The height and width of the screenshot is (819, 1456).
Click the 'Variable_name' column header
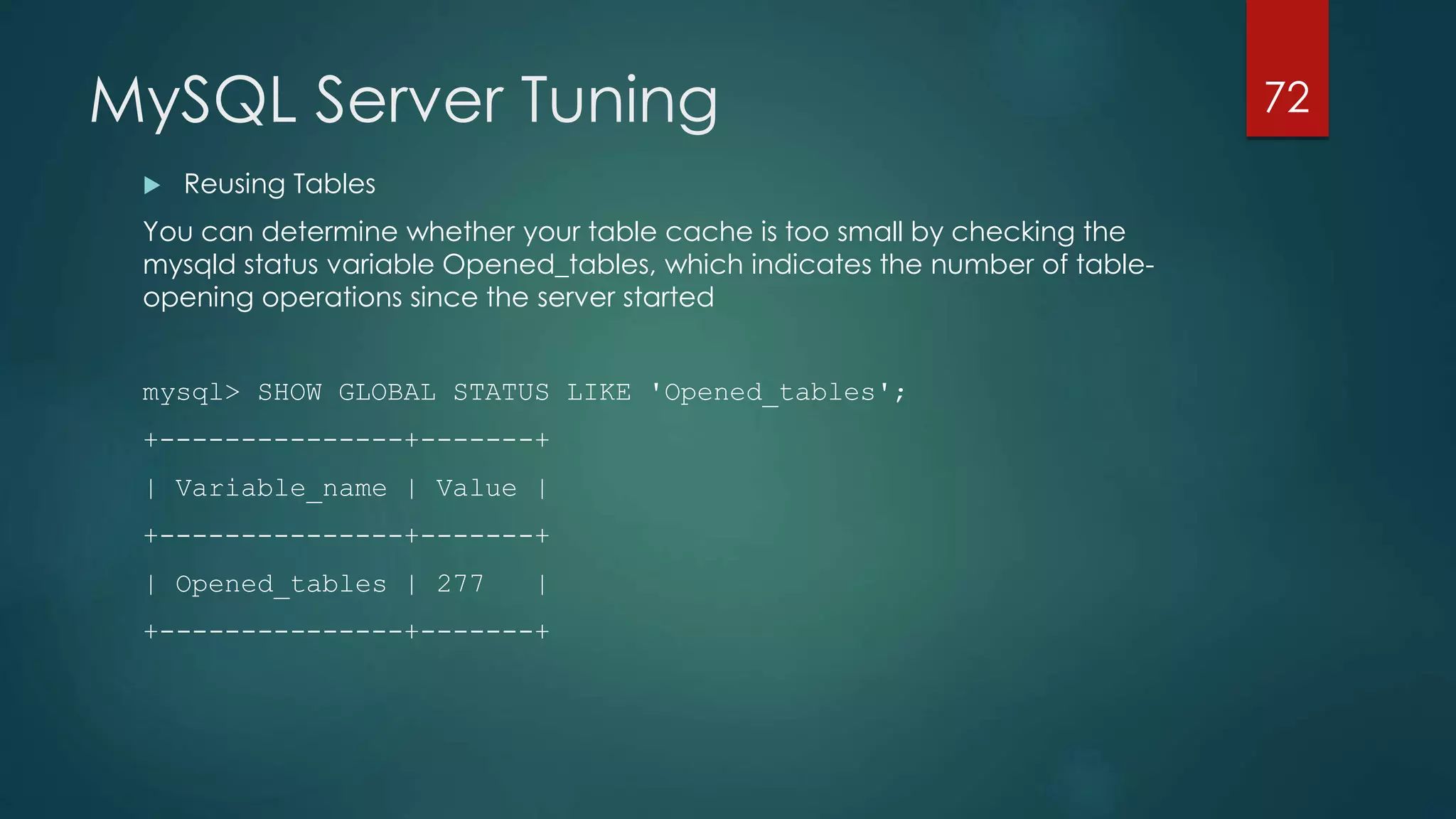(281, 488)
